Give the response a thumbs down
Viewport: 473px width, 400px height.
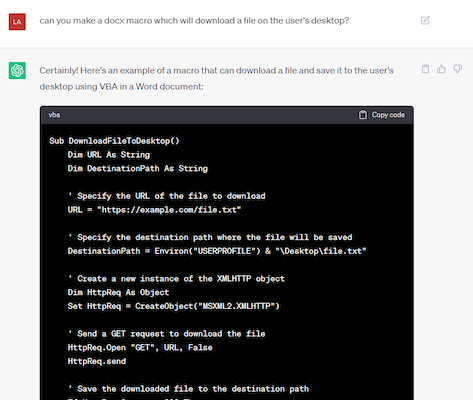point(457,69)
